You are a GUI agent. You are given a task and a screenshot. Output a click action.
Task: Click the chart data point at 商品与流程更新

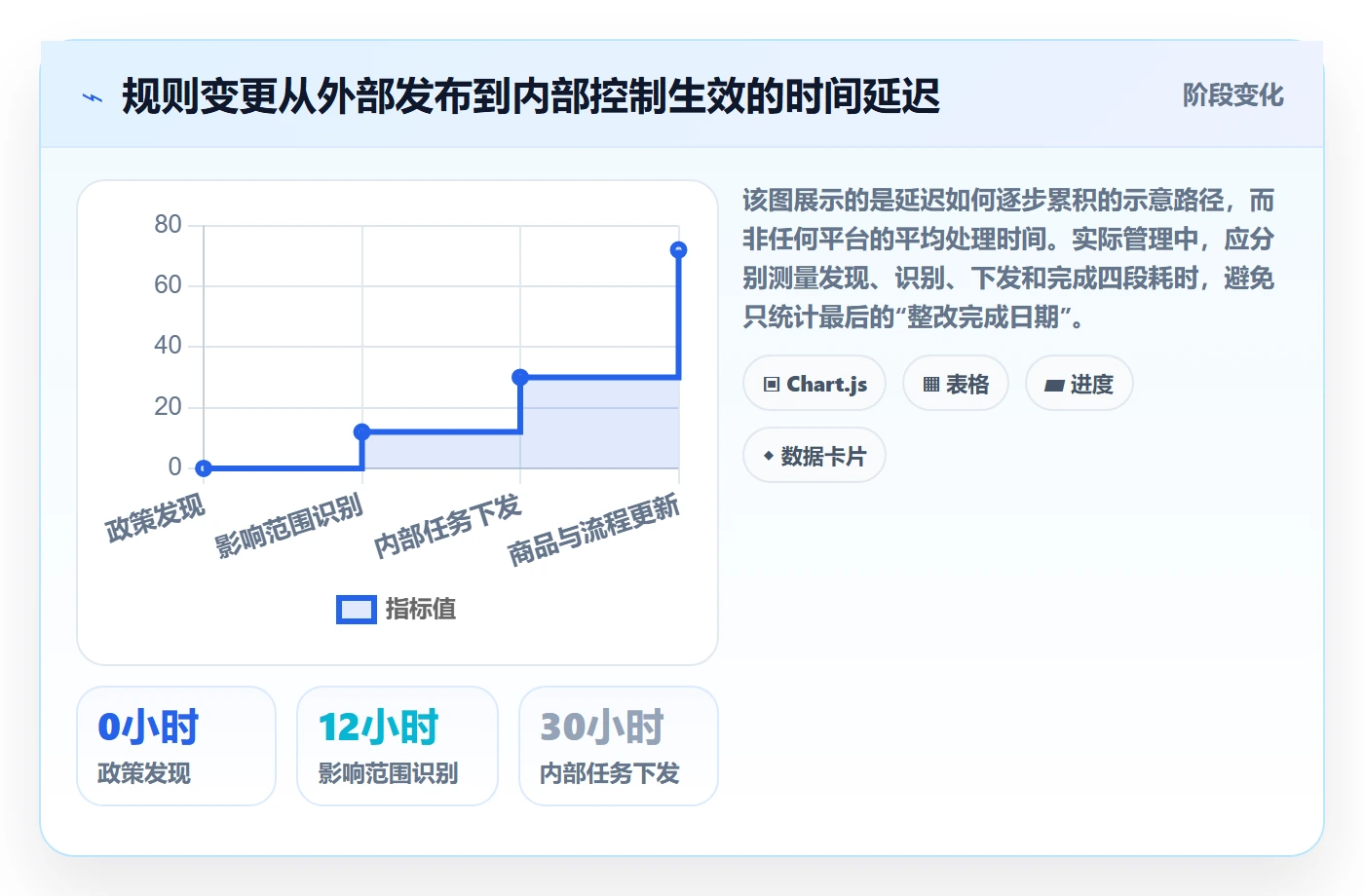pos(679,250)
